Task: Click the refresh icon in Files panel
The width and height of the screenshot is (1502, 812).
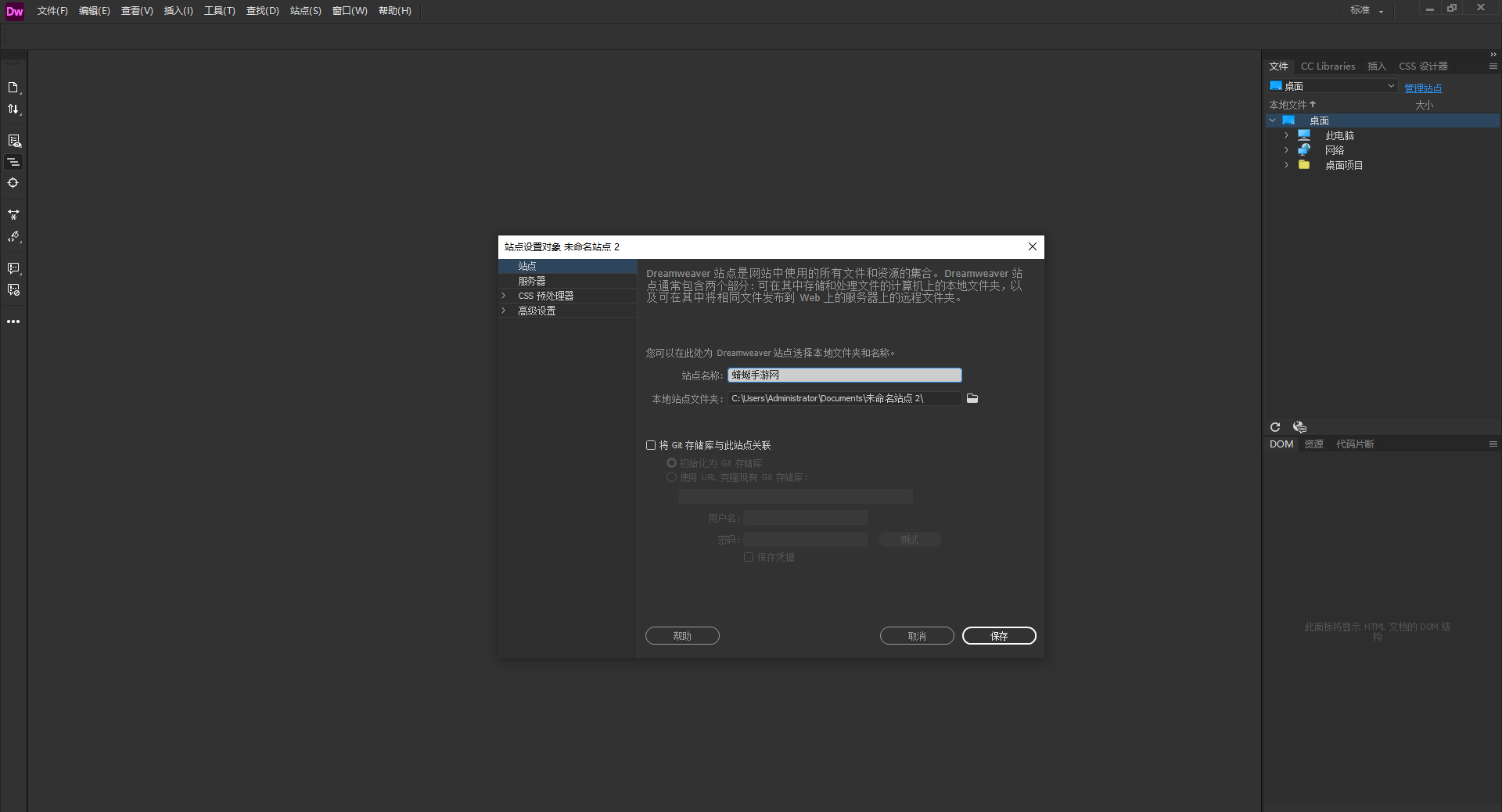Action: [1275, 427]
